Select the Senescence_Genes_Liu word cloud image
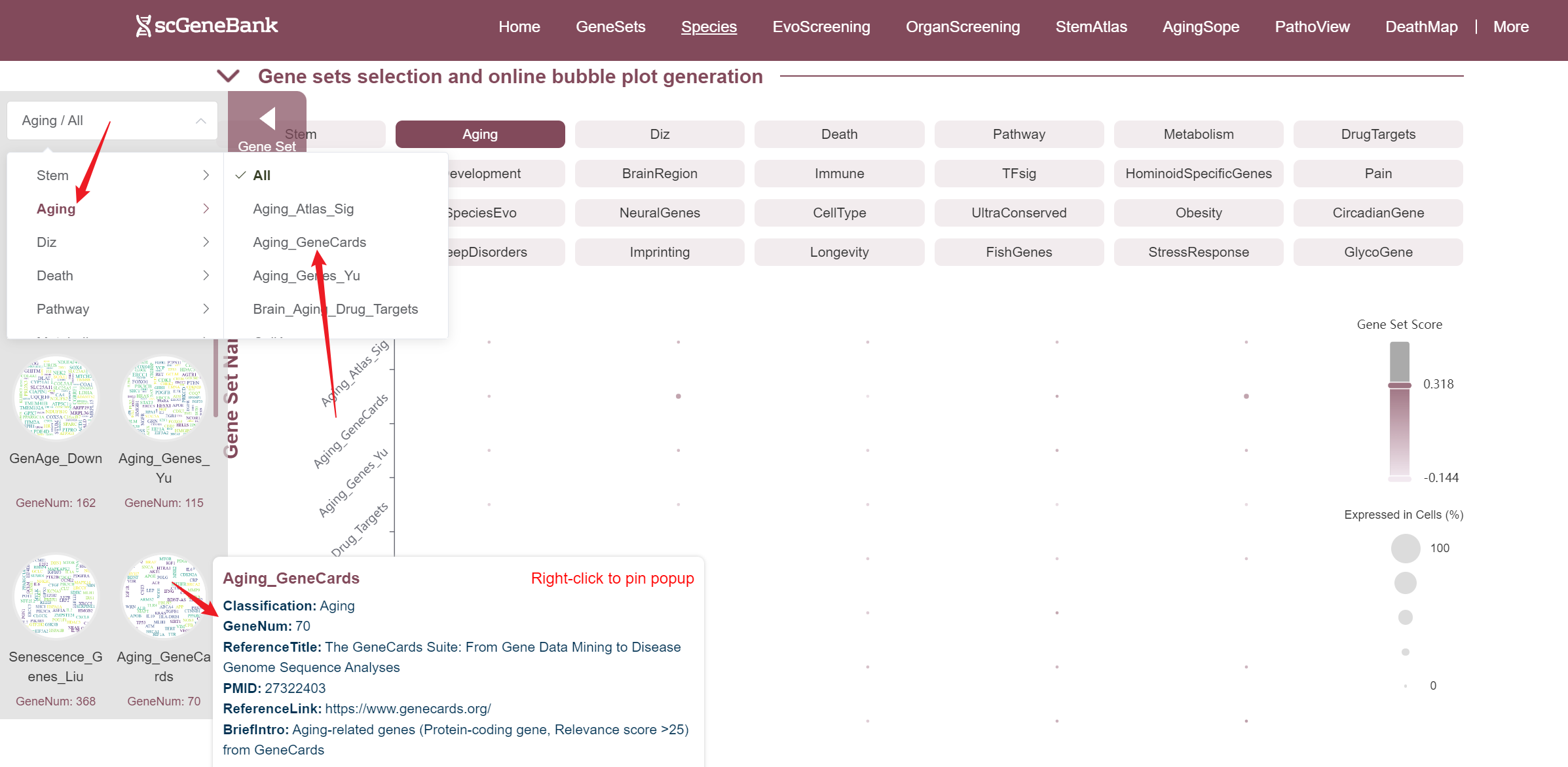 coord(56,597)
